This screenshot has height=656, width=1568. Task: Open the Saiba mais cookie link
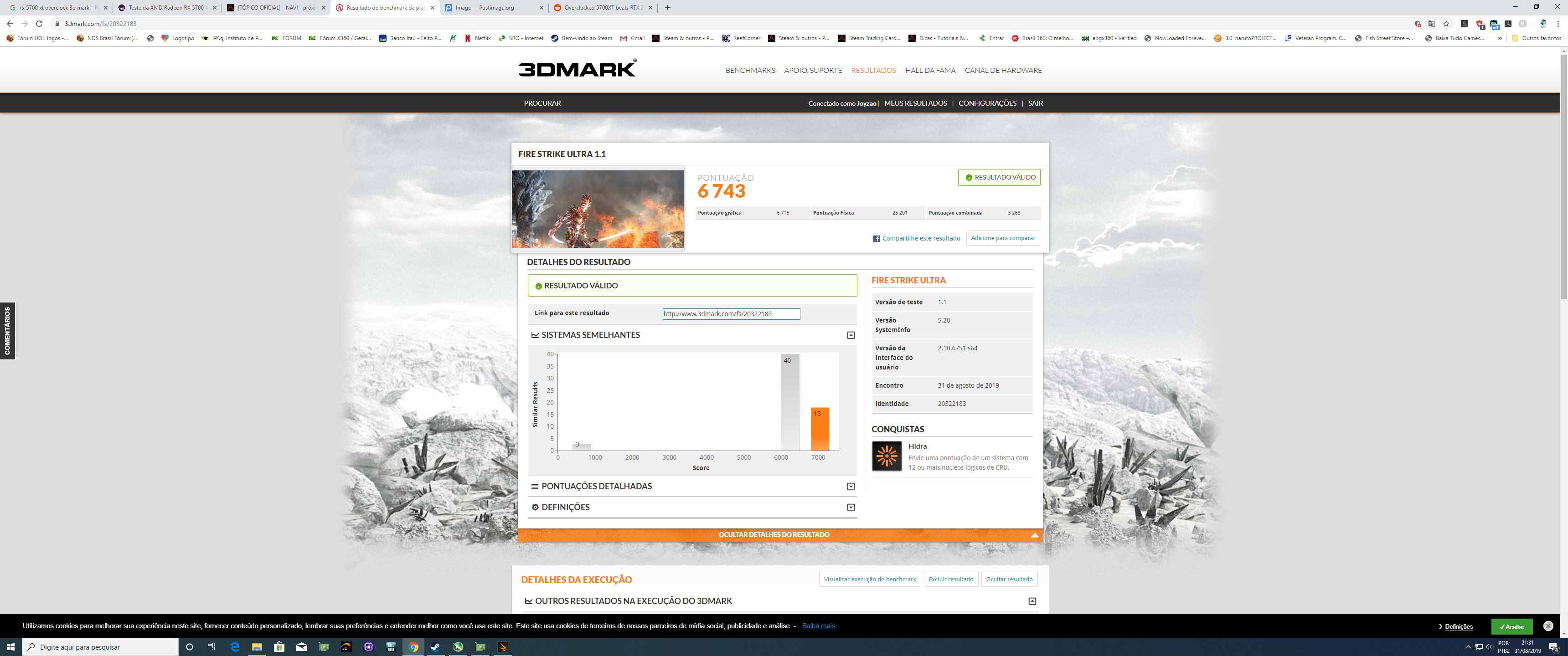[818, 626]
